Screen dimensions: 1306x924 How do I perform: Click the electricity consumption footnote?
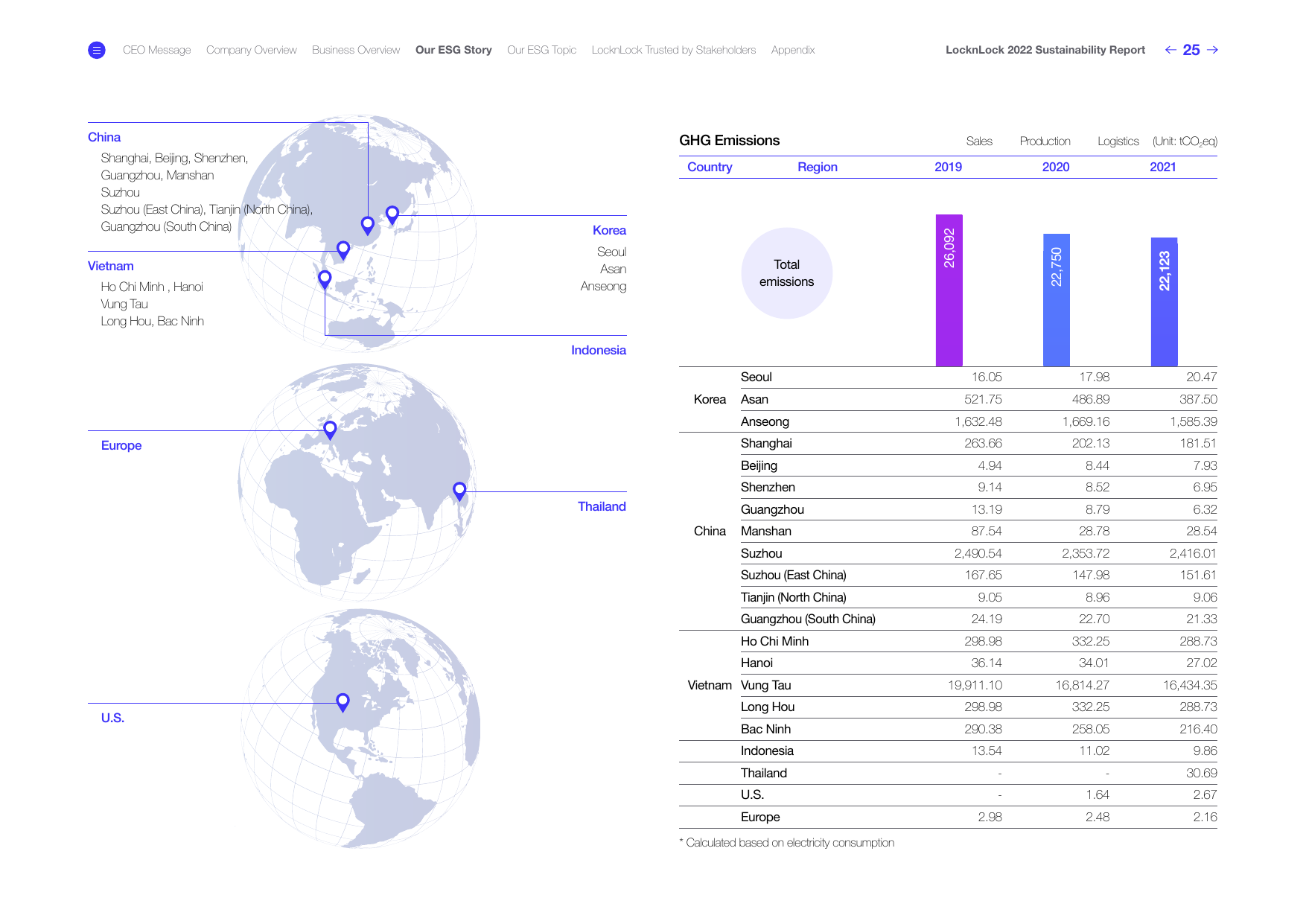pos(787,842)
